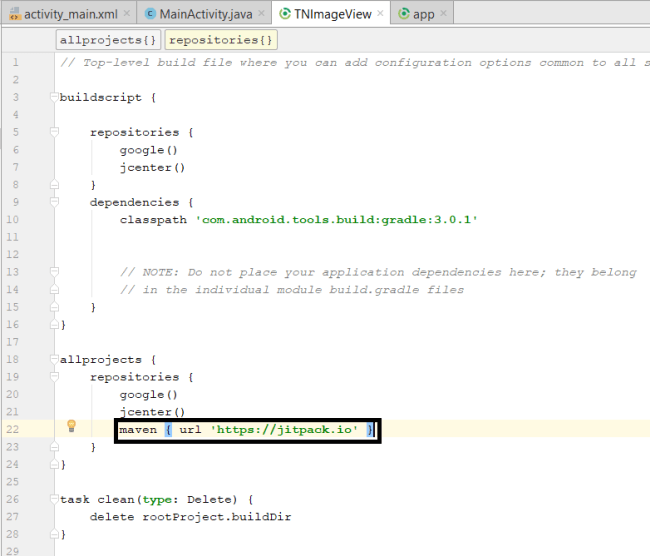
Task: Click fold end marker on line 8
Action: coord(54,185)
